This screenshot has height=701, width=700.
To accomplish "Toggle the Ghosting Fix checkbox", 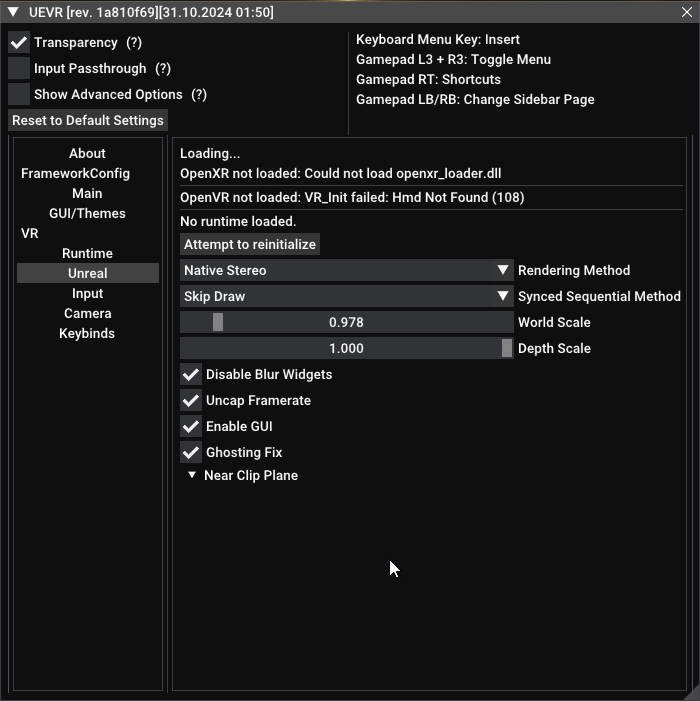I will tap(191, 452).
